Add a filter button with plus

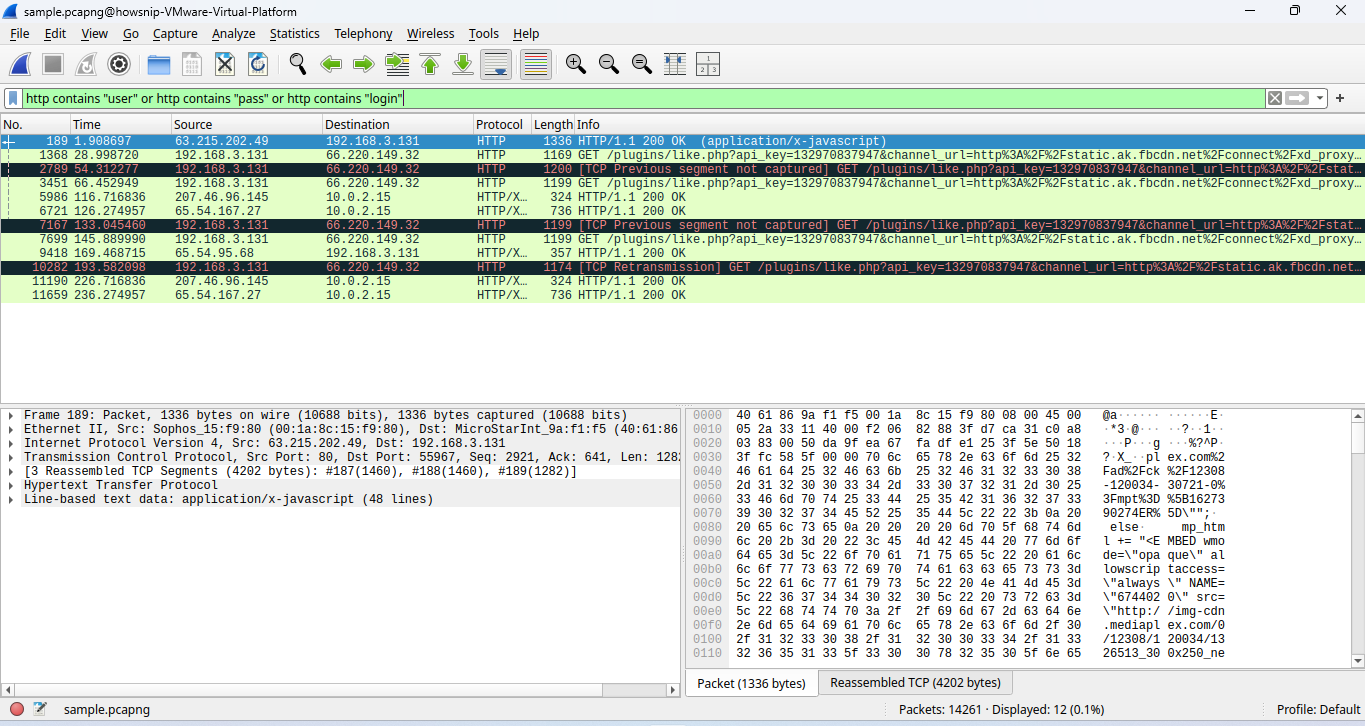point(1340,98)
